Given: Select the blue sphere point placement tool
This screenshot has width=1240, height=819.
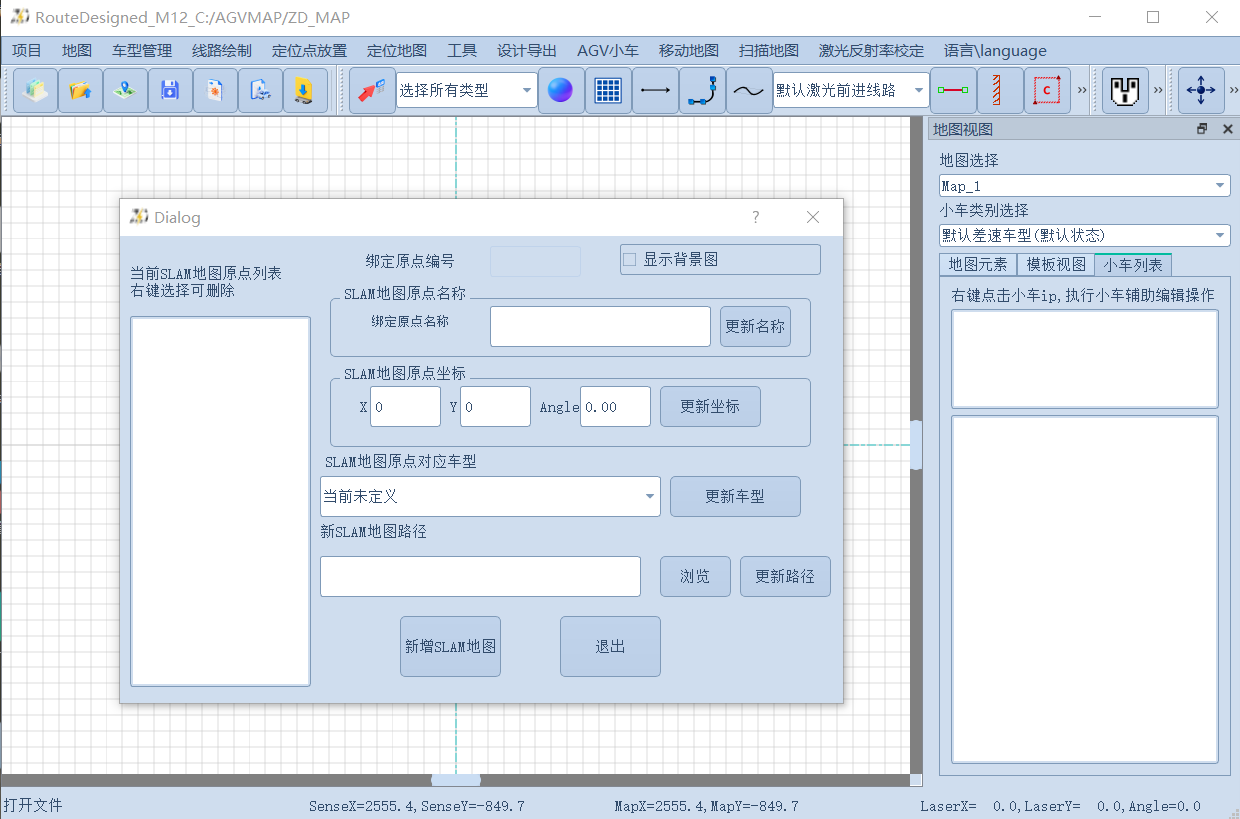Looking at the screenshot, I should pos(560,89).
